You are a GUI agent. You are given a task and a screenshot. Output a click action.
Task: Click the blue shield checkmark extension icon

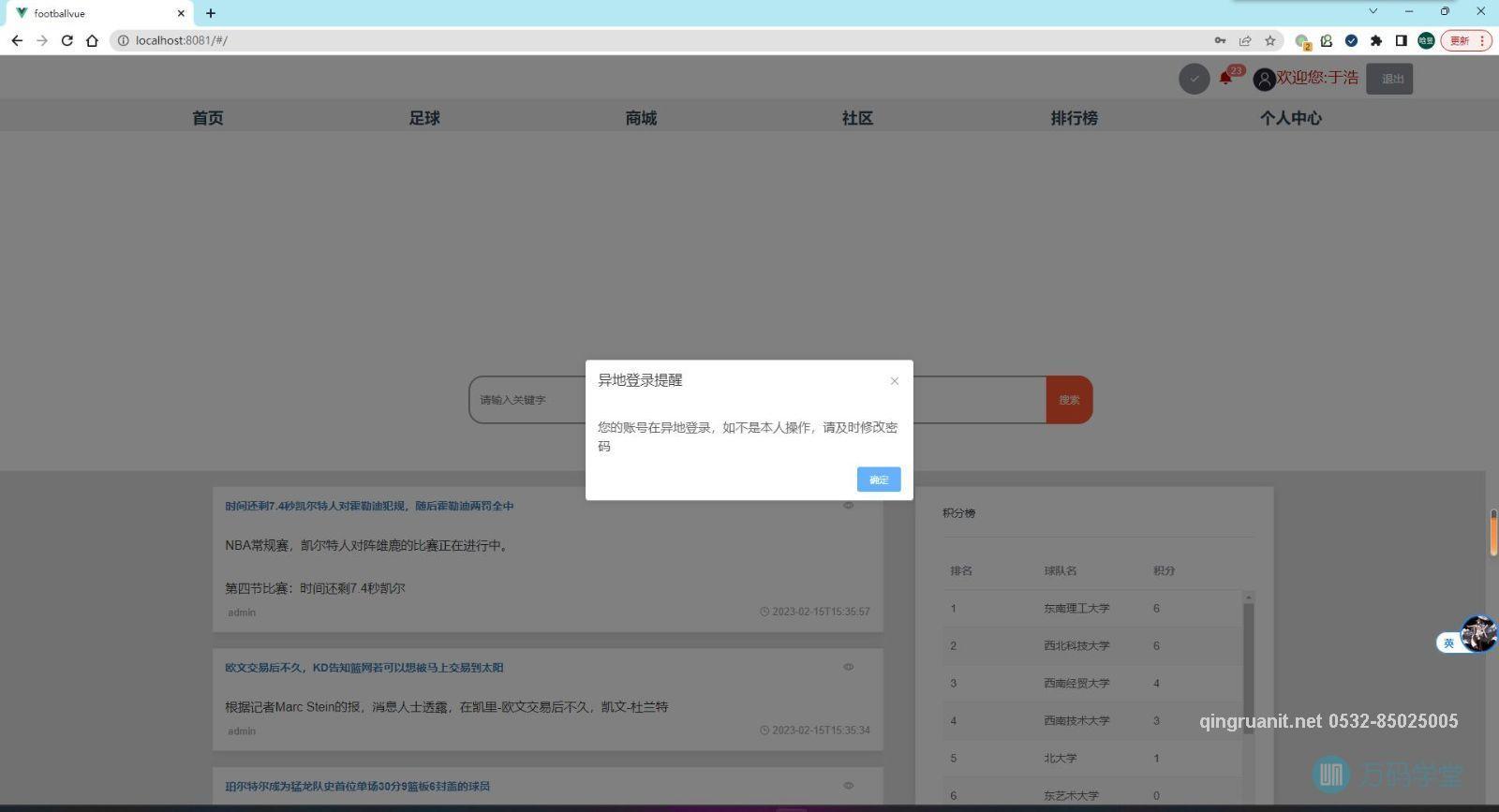coord(1351,40)
